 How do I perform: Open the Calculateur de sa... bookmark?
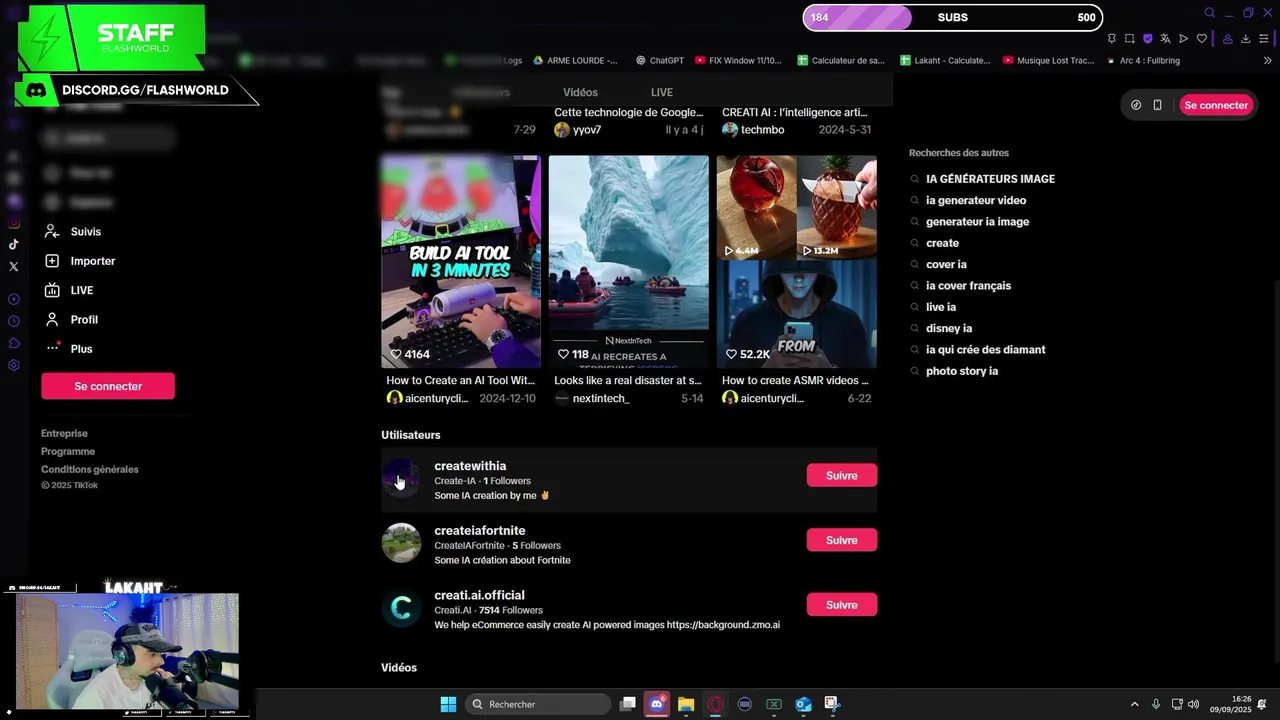[x=840, y=61]
